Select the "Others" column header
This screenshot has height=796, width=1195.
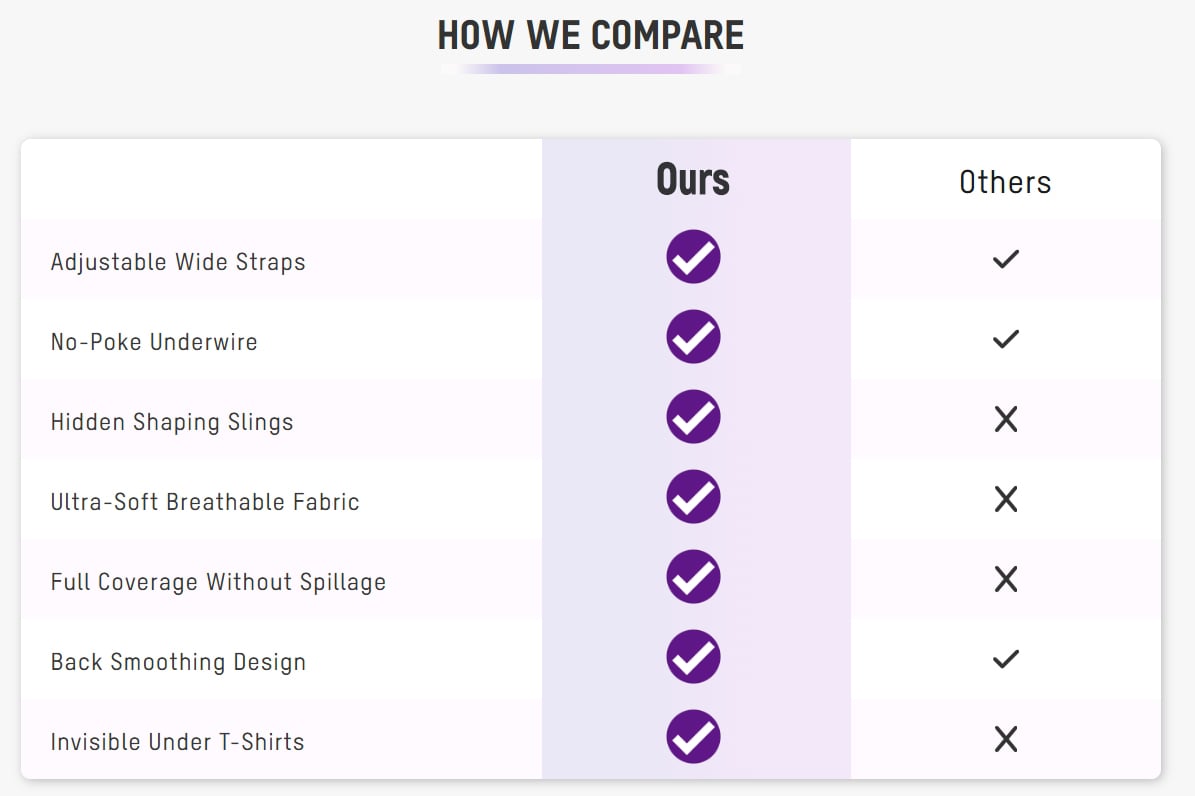coord(1005,182)
